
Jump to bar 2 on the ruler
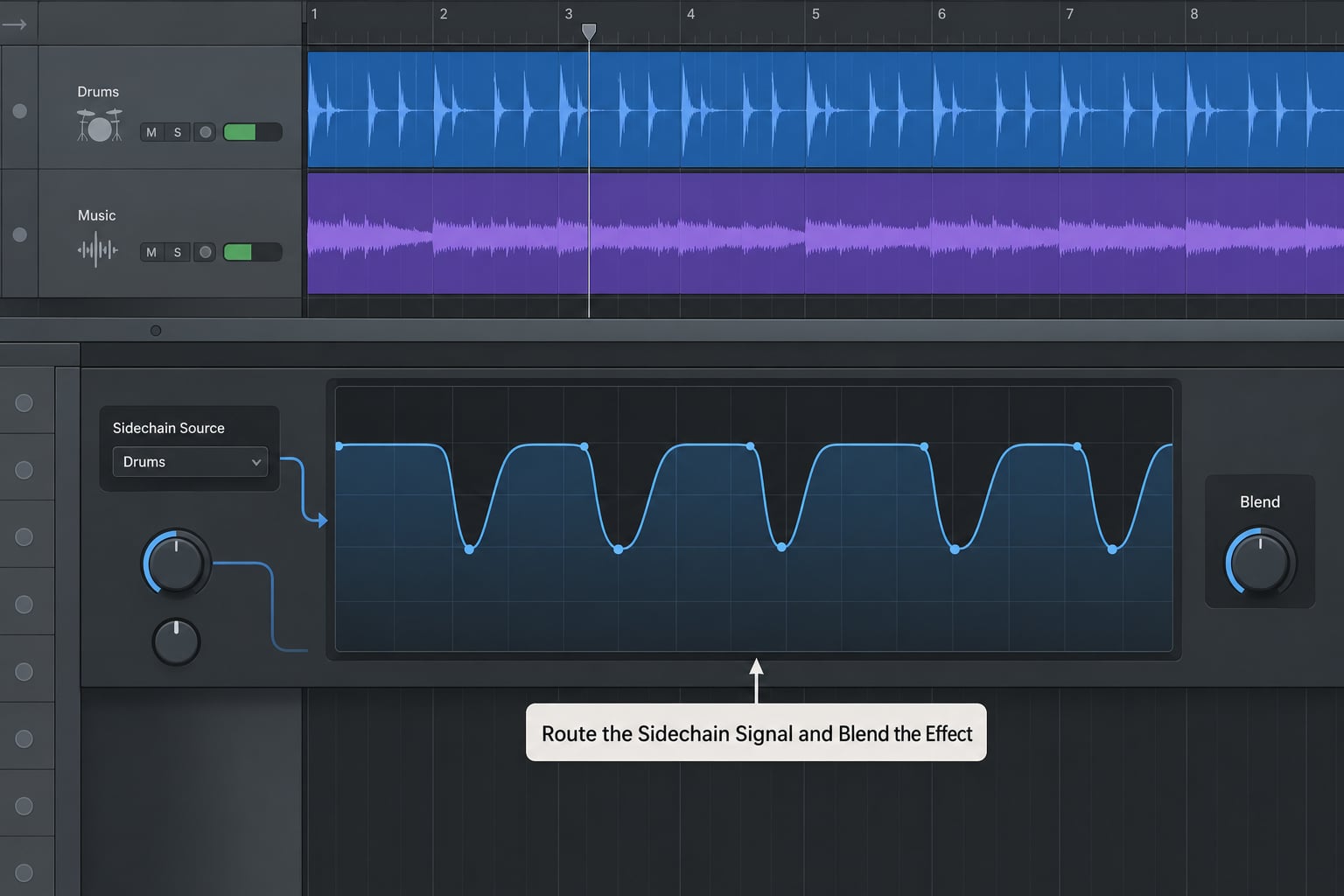pos(444,14)
